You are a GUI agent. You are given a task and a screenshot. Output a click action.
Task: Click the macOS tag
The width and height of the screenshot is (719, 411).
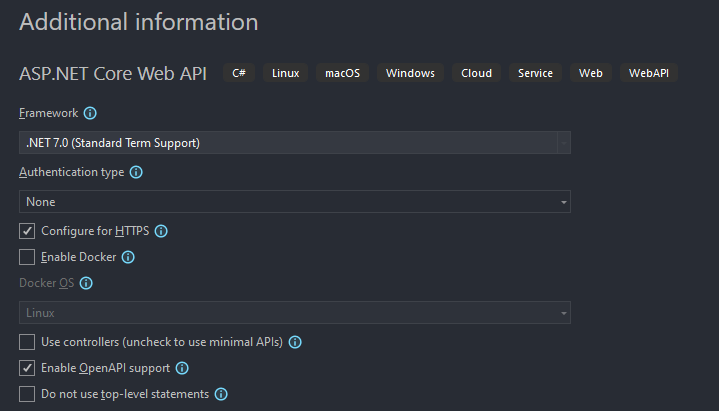(343, 73)
